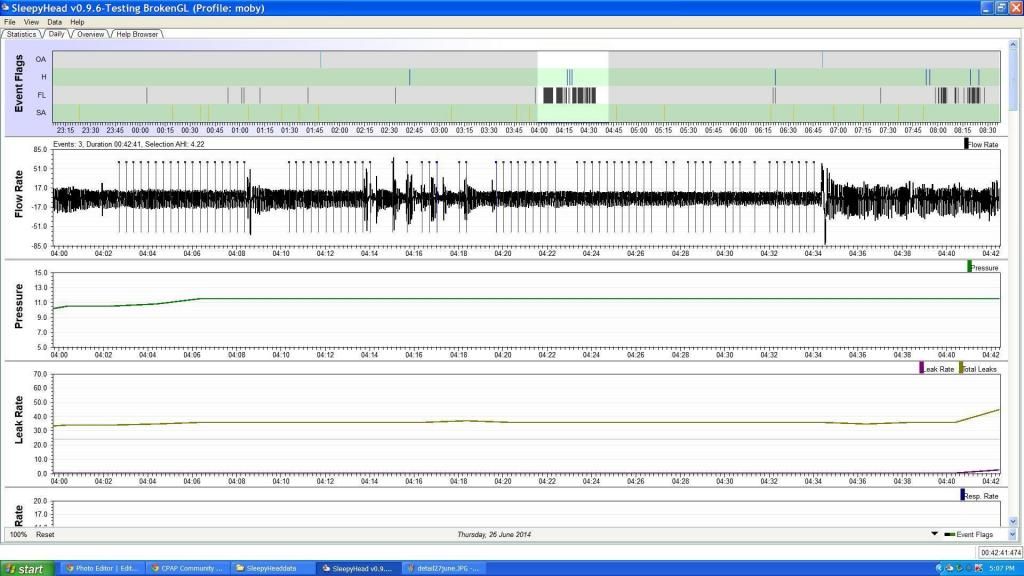Screen dimensions: 1024x576
Task: Switch to CPAP Community taskbar item
Action: (x=188, y=568)
